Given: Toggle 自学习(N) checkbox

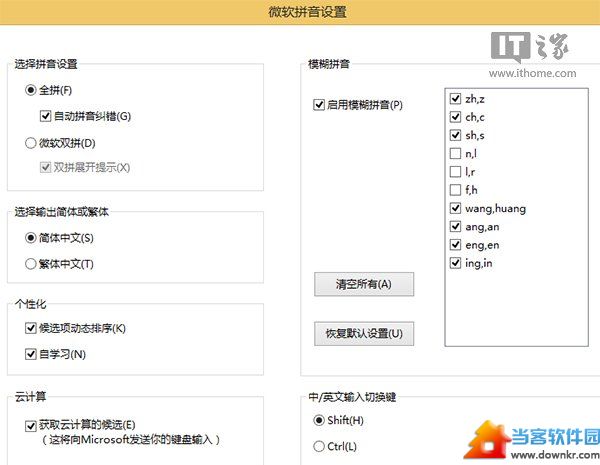Looking at the screenshot, I should [x=31, y=354].
